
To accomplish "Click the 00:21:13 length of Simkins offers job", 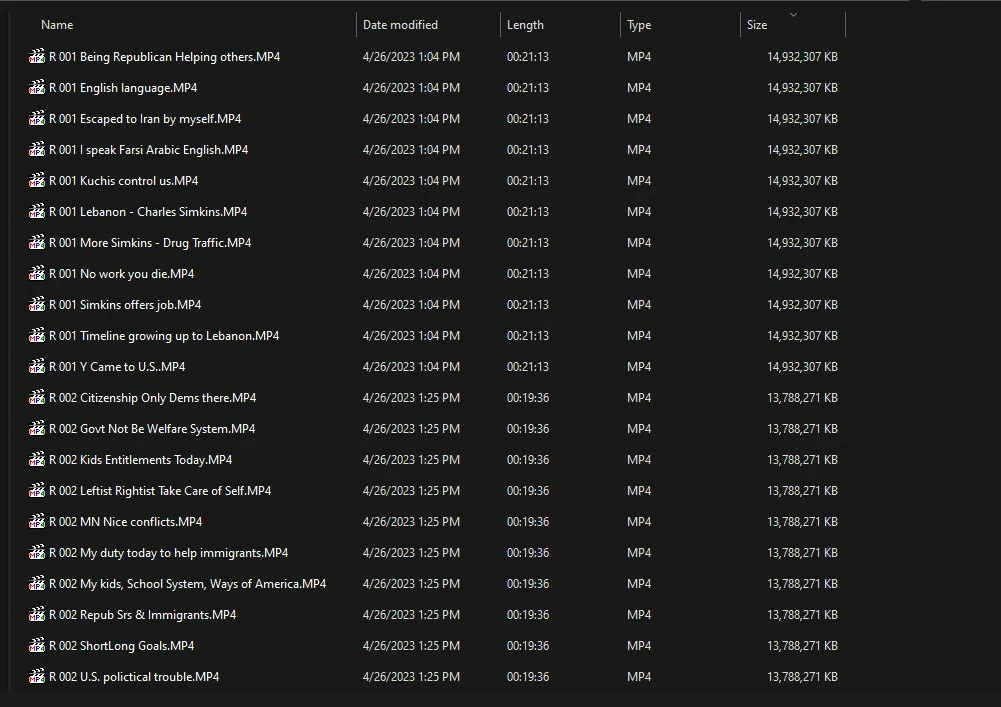I will pos(528,305).
